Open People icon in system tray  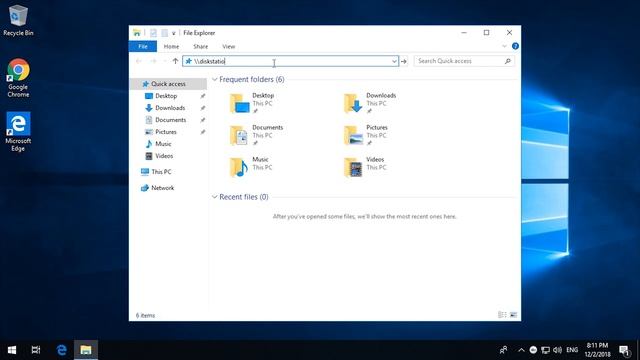click(x=504, y=350)
